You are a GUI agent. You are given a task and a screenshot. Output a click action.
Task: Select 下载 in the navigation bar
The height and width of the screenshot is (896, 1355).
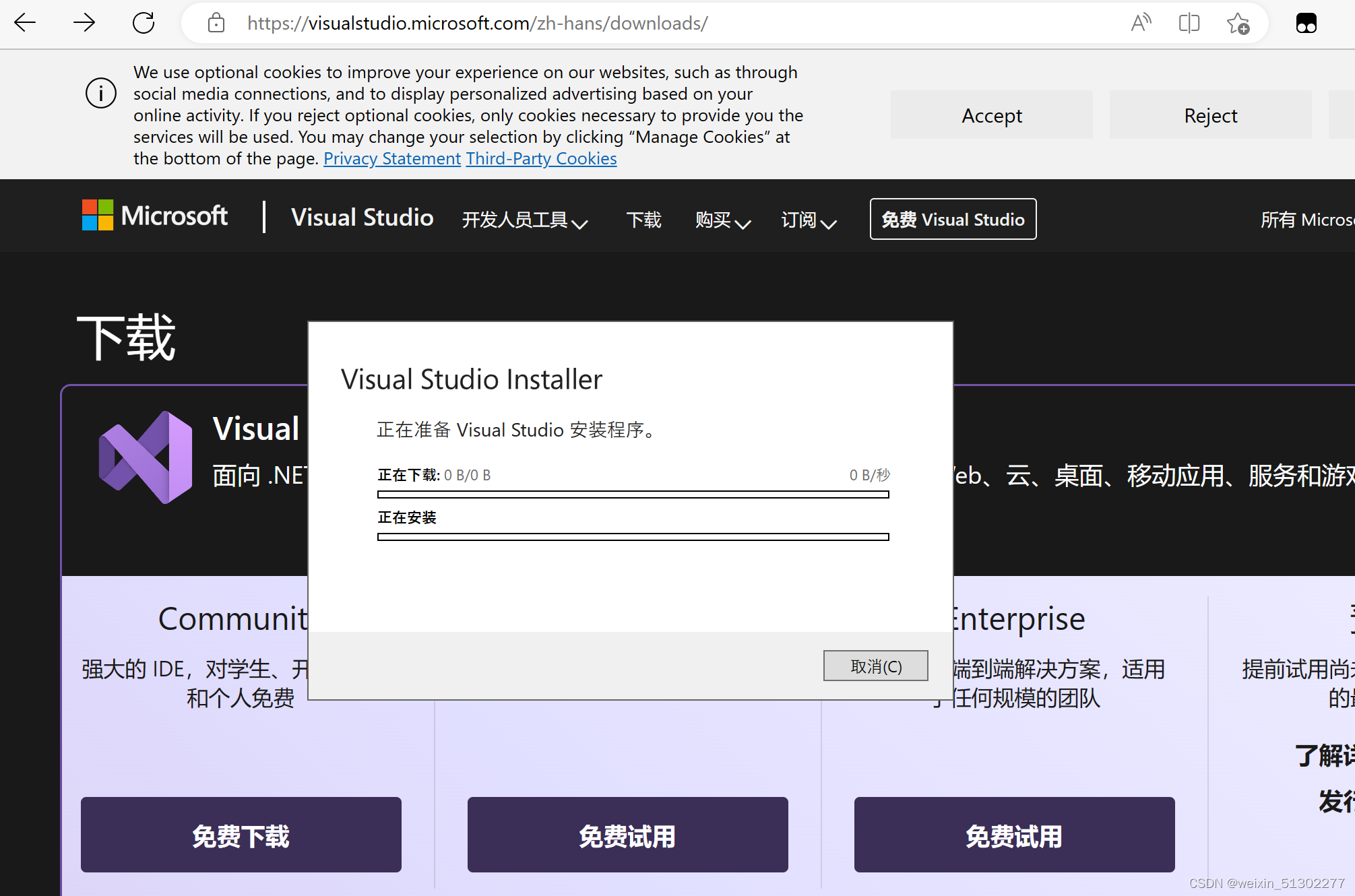[x=643, y=220]
